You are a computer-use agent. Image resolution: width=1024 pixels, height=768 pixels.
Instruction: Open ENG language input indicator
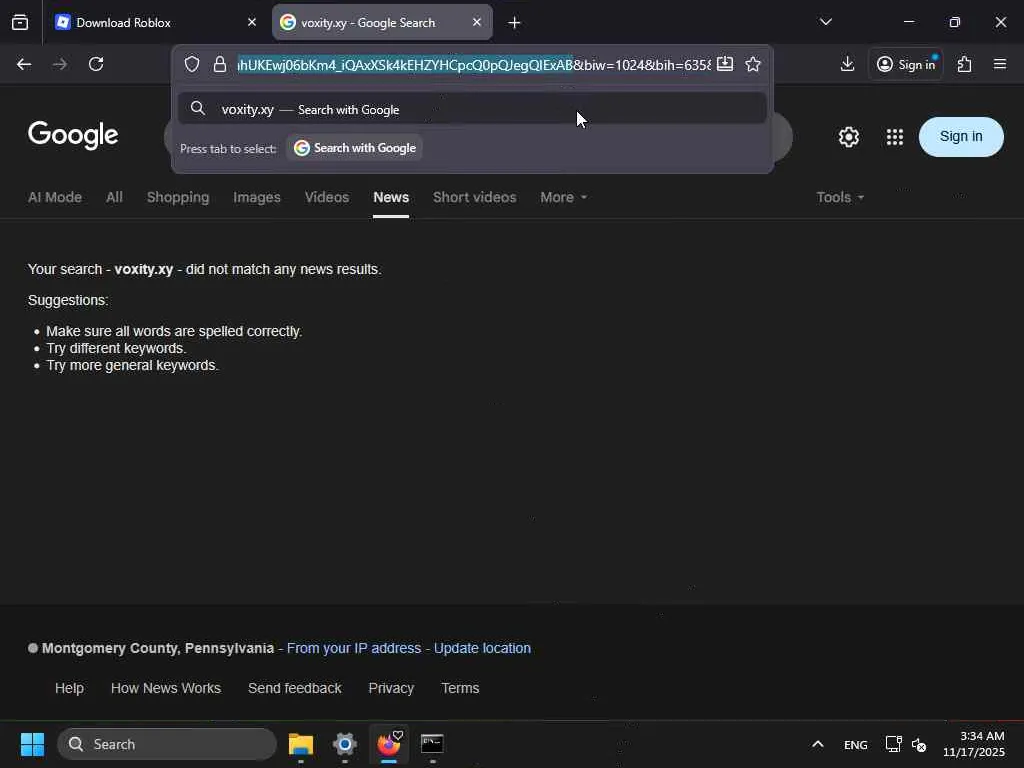pos(856,744)
